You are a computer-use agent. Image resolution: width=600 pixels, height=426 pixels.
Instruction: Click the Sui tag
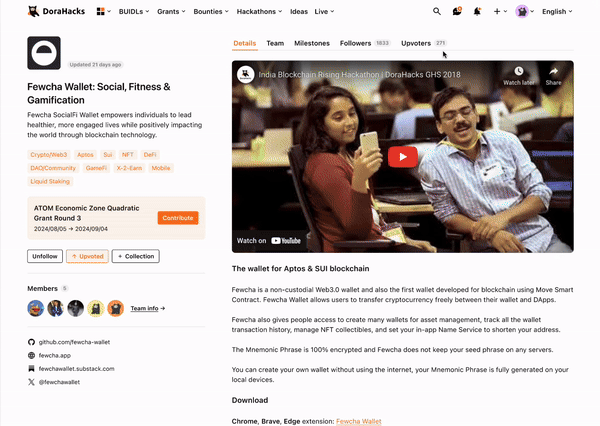click(108, 155)
